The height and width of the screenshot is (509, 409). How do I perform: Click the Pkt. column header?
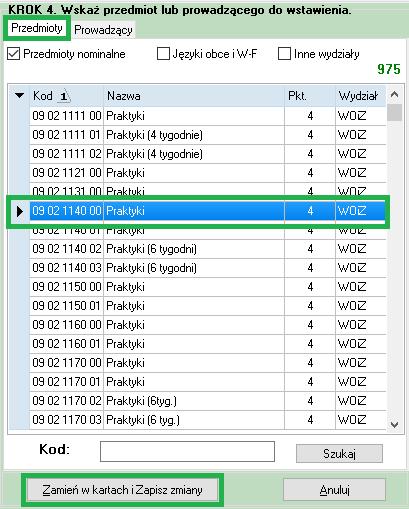pos(310,96)
